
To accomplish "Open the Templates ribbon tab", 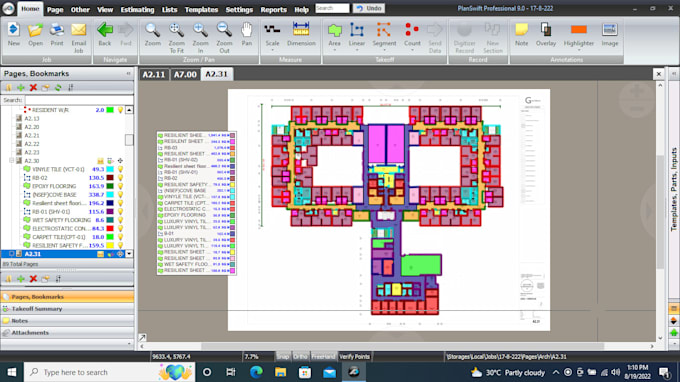I will [201, 10].
